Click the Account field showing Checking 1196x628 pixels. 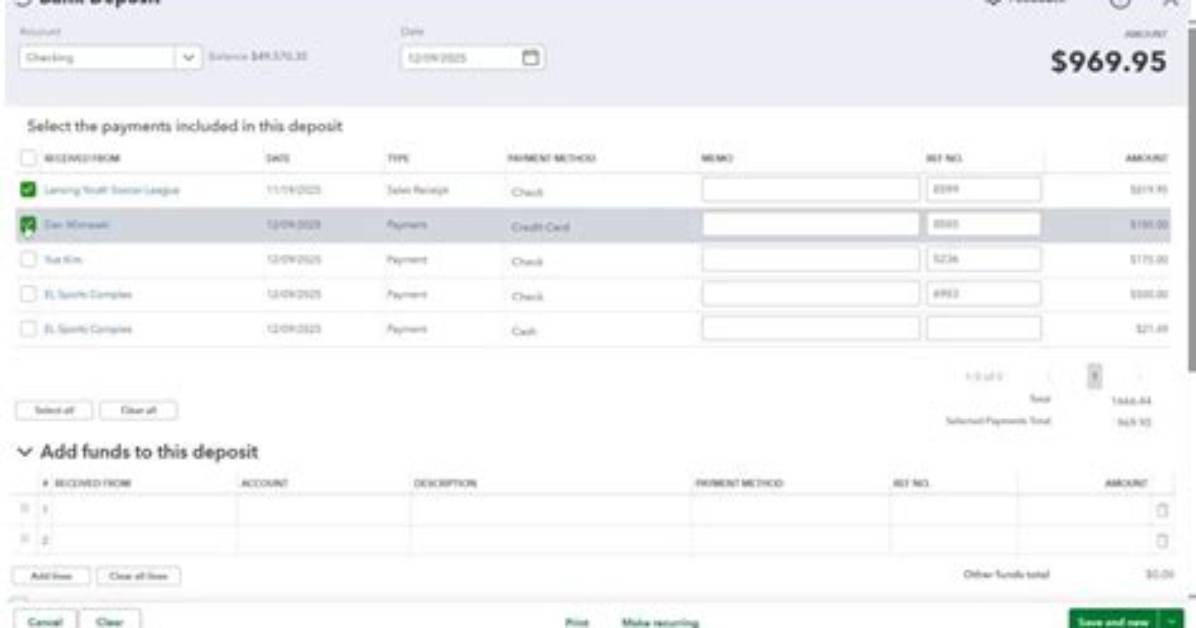(98, 58)
